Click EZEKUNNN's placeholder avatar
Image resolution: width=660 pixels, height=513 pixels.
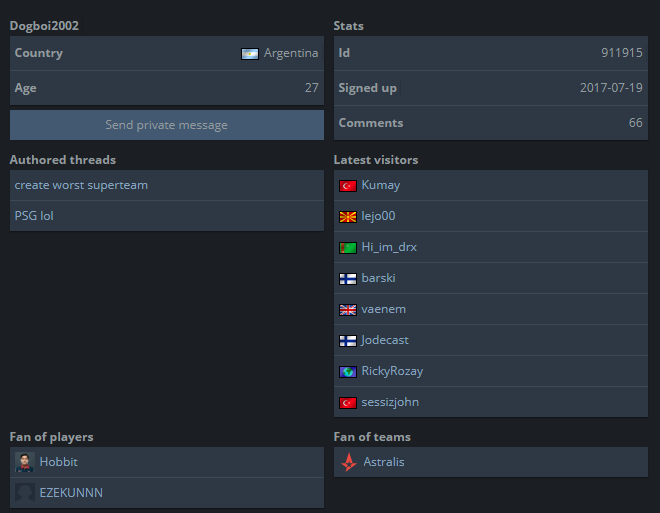pyautogui.click(x=24, y=493)
